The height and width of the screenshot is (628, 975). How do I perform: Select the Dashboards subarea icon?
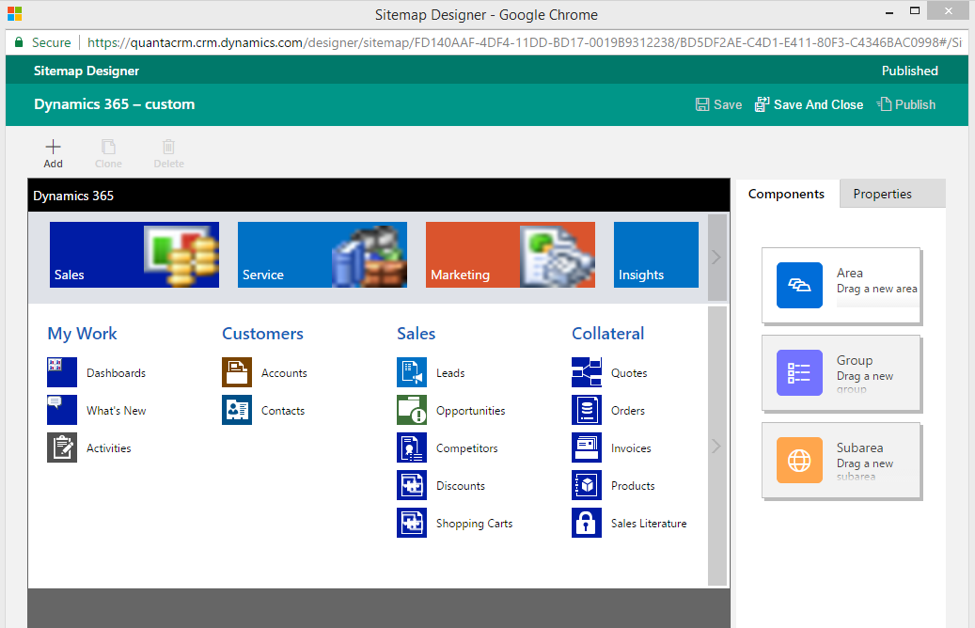tap(62, 372)
